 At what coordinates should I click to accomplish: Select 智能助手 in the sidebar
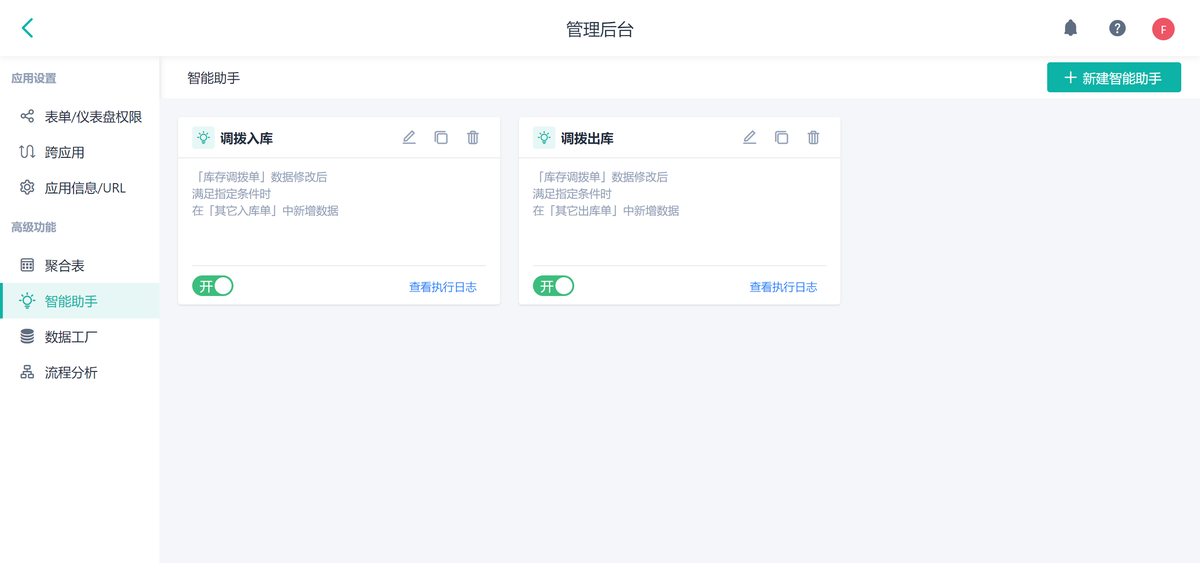(80, 301)
